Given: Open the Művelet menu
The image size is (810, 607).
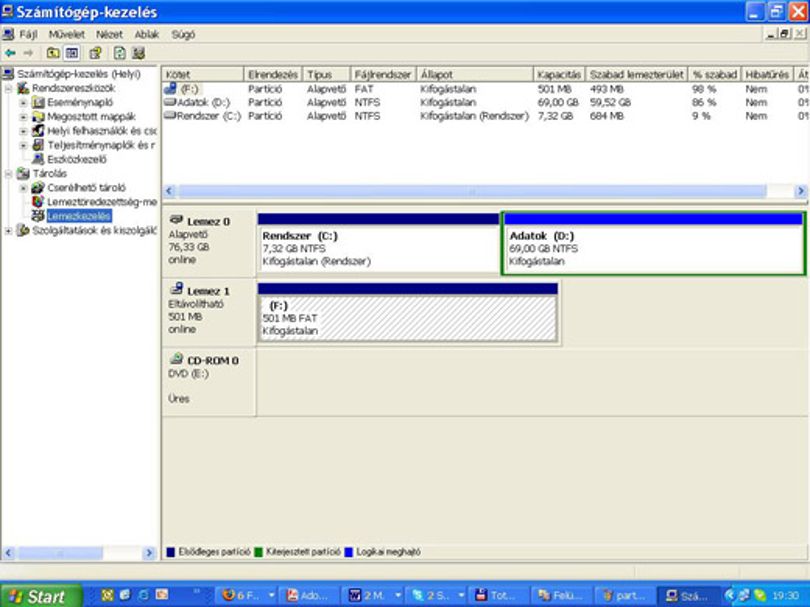Looking at the screenshot, I should click(66, 35).
